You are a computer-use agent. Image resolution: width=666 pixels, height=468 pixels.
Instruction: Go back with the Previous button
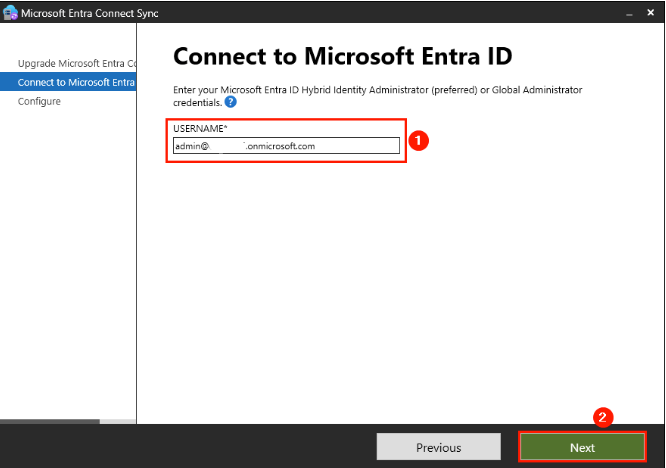(x=438, y=447)
